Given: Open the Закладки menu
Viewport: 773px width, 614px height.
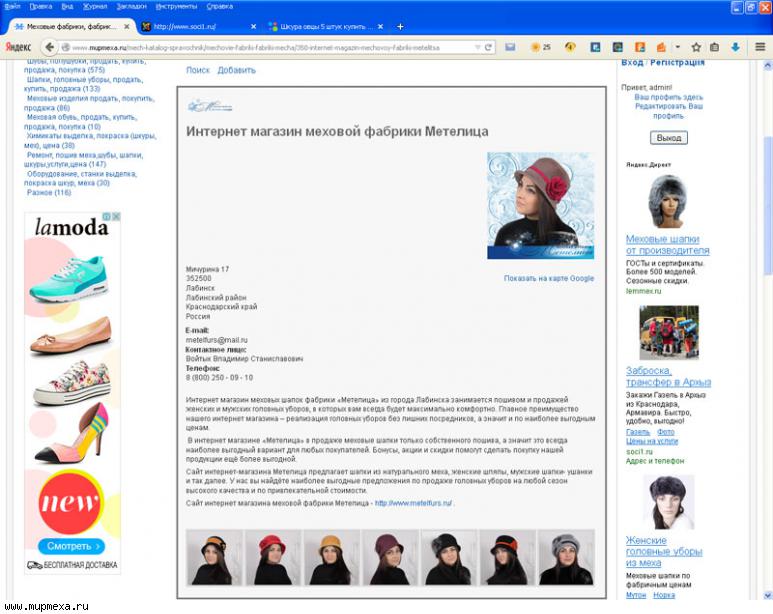Looking at the screenshot, I should point(131,6).
